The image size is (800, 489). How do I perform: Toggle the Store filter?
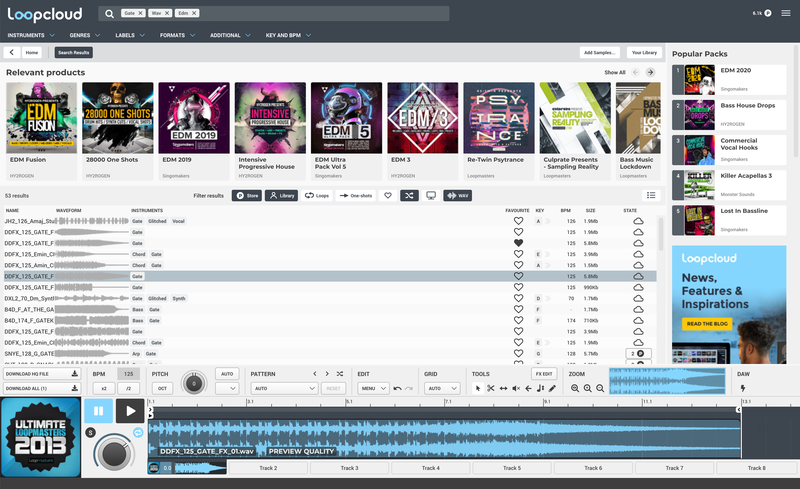click(247, 195)
